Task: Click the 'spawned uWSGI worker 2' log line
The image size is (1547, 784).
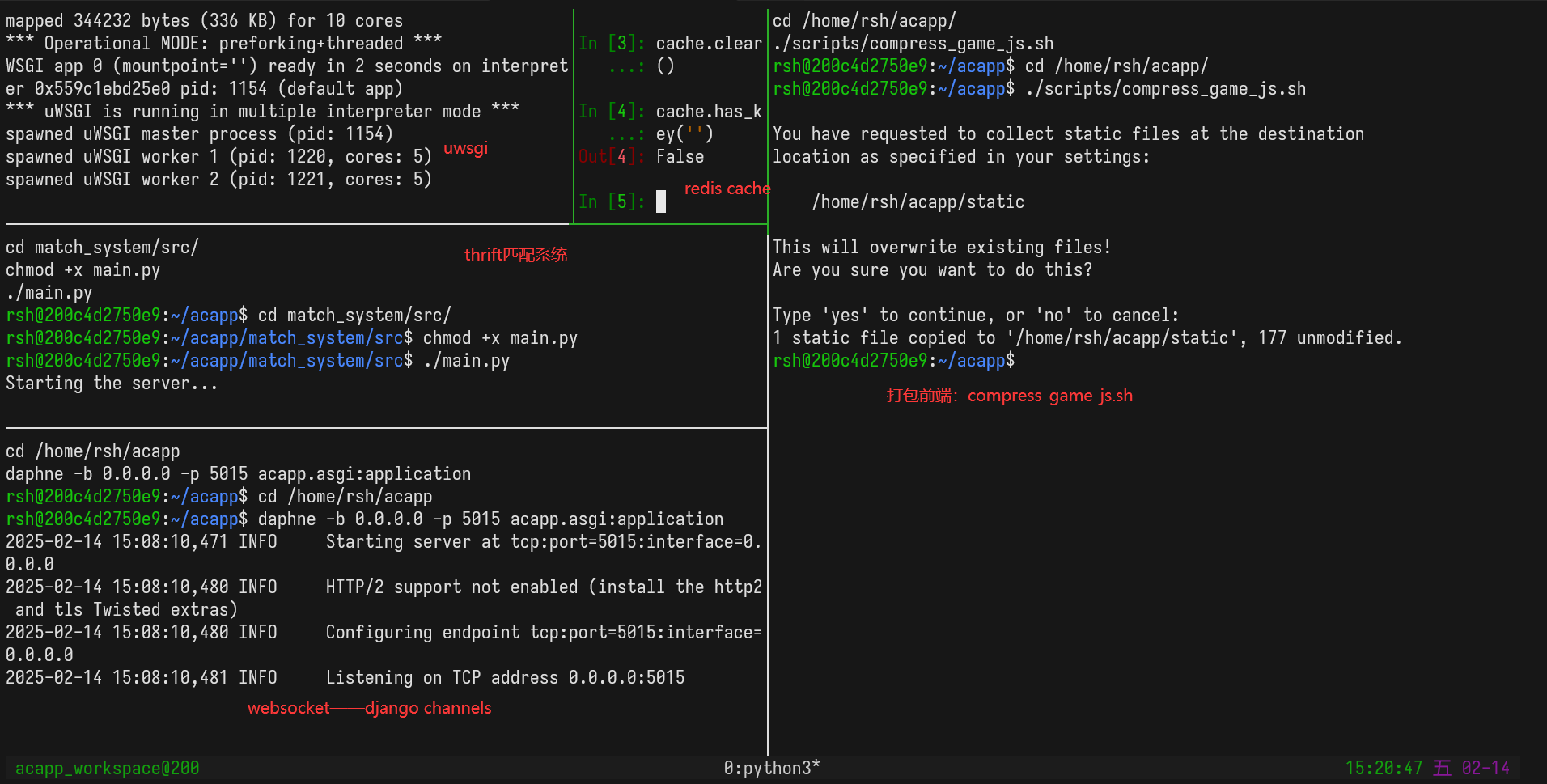Action: [218, 180]
